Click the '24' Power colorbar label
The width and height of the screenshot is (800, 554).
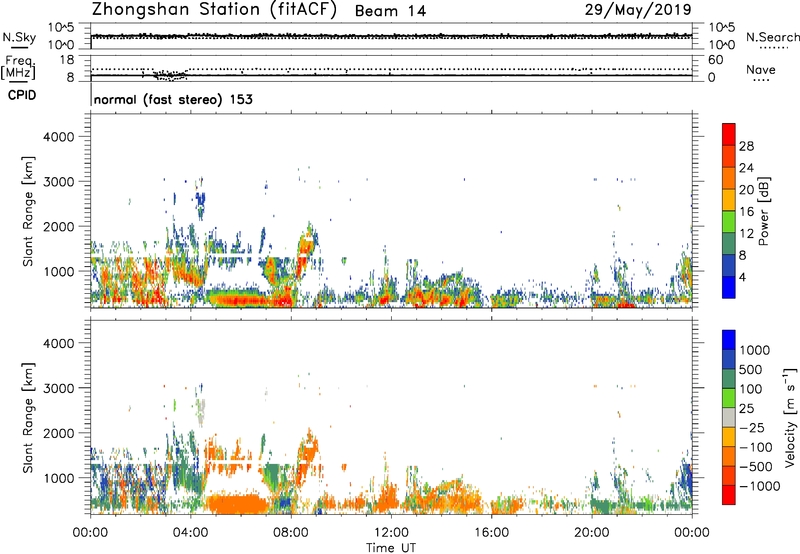[x=746, y=168]
